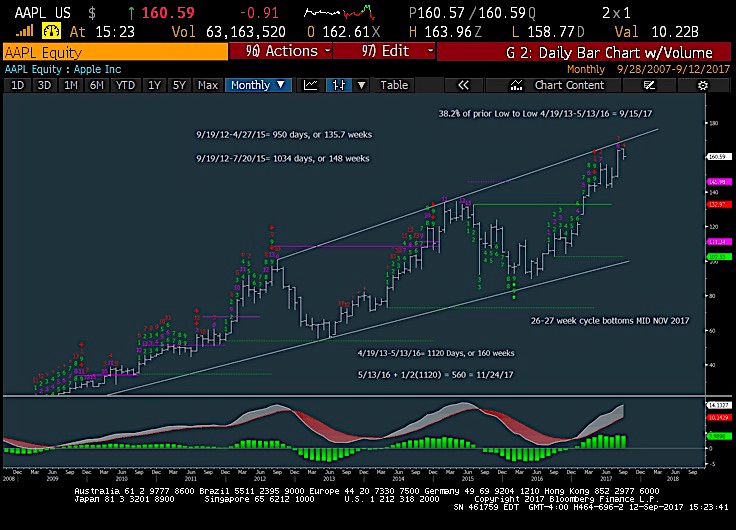Select the 1D range tab

[x=17, y=85]
